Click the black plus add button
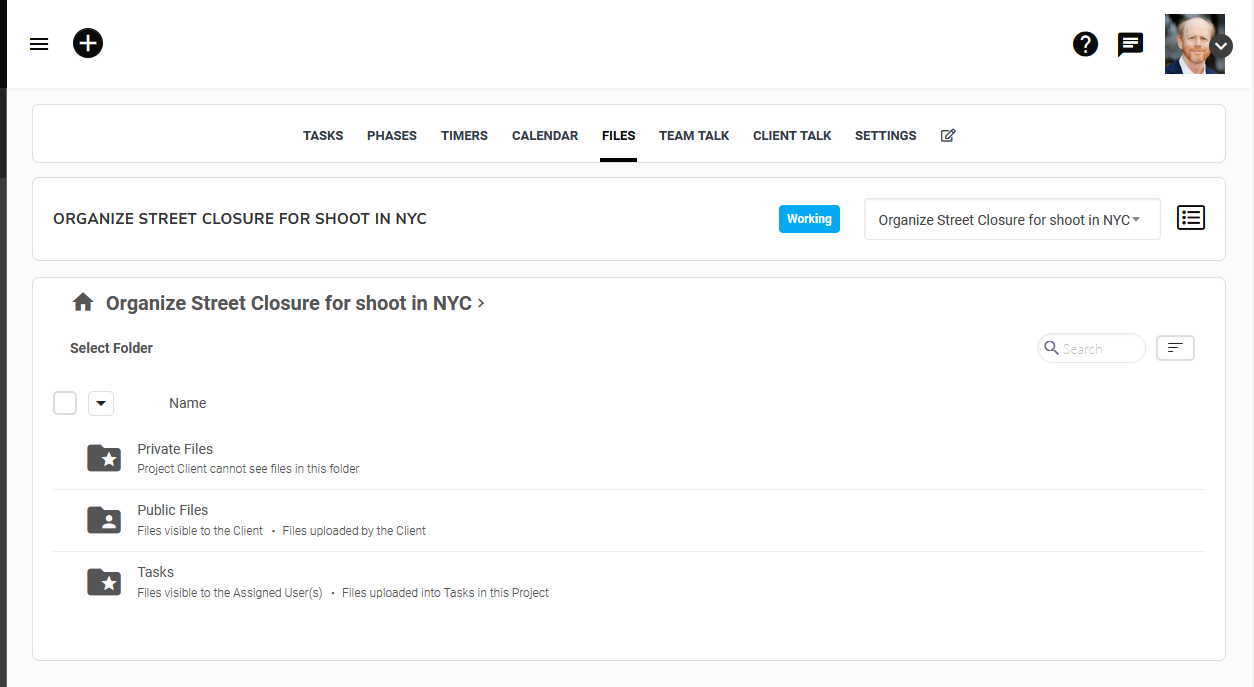Viewport: 1254px width, 687px height. (88, 43)
